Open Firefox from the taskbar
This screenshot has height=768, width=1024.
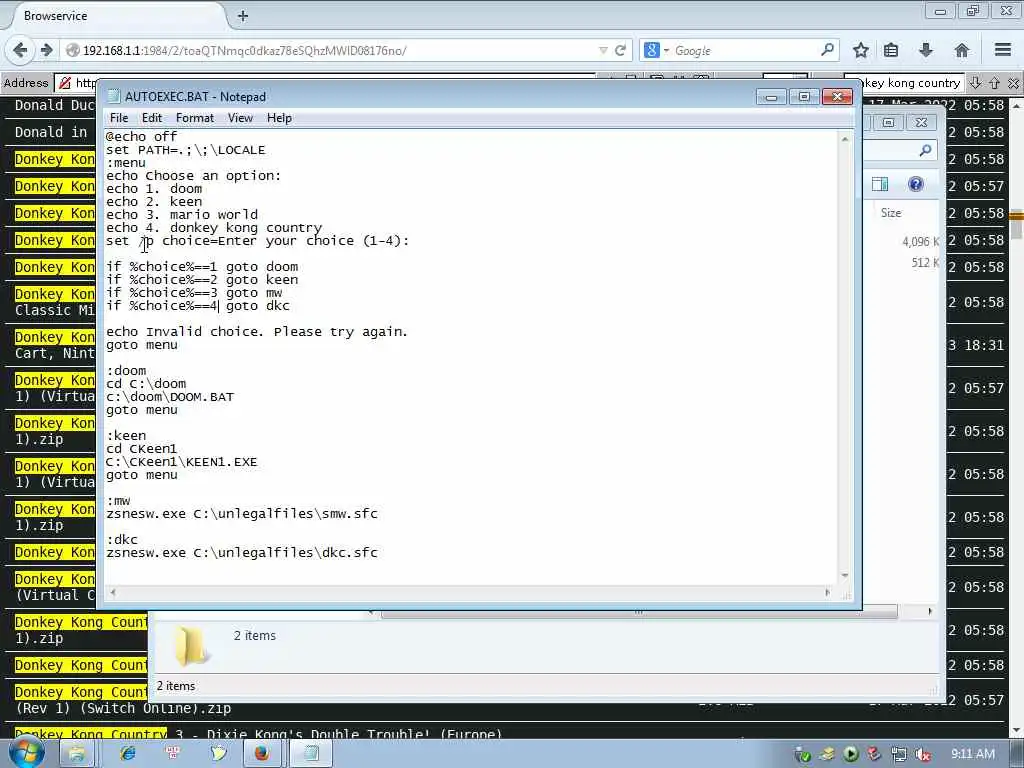(261, 754)
